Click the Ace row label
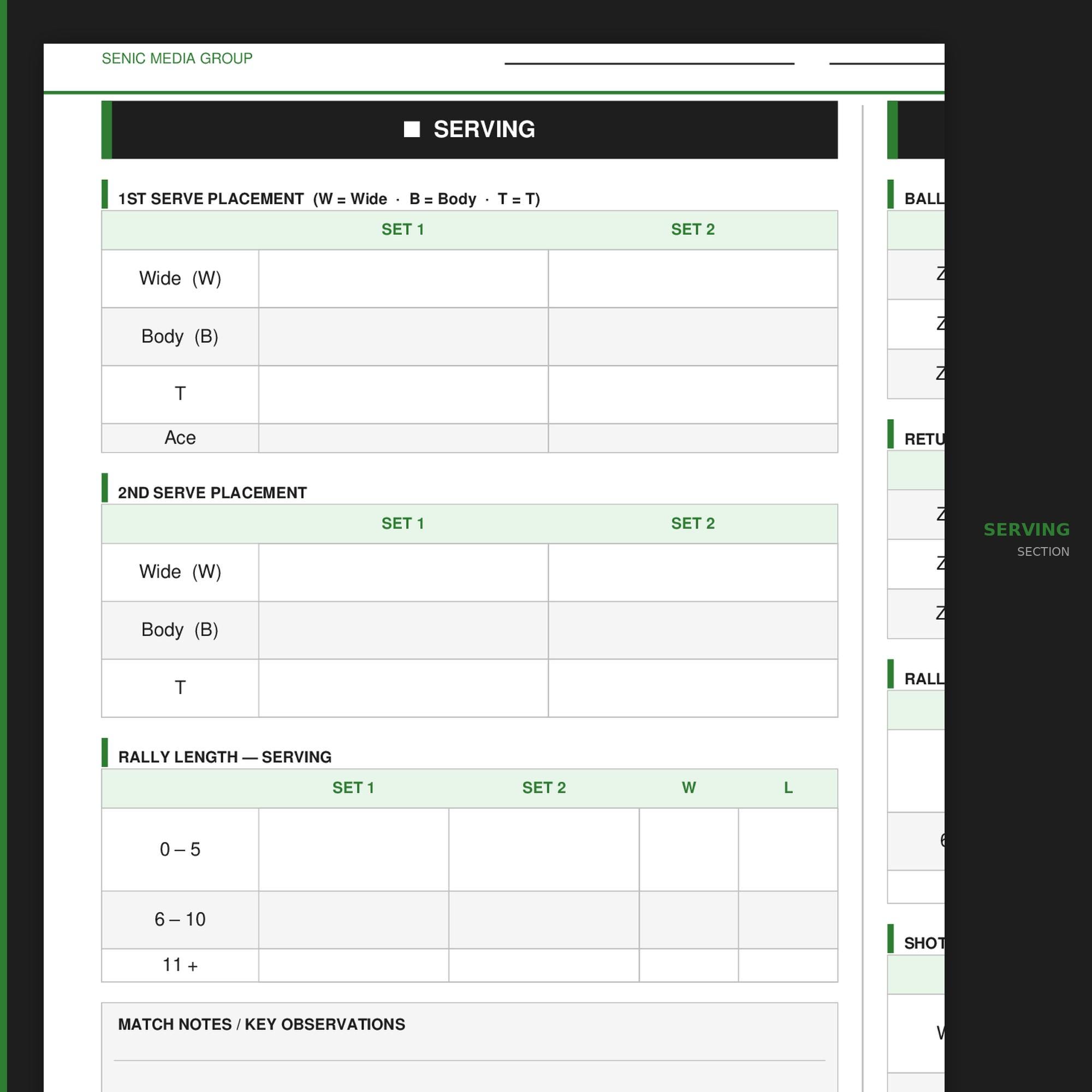The width and height of the screenshot is (1092, 1092). [180, 437]
